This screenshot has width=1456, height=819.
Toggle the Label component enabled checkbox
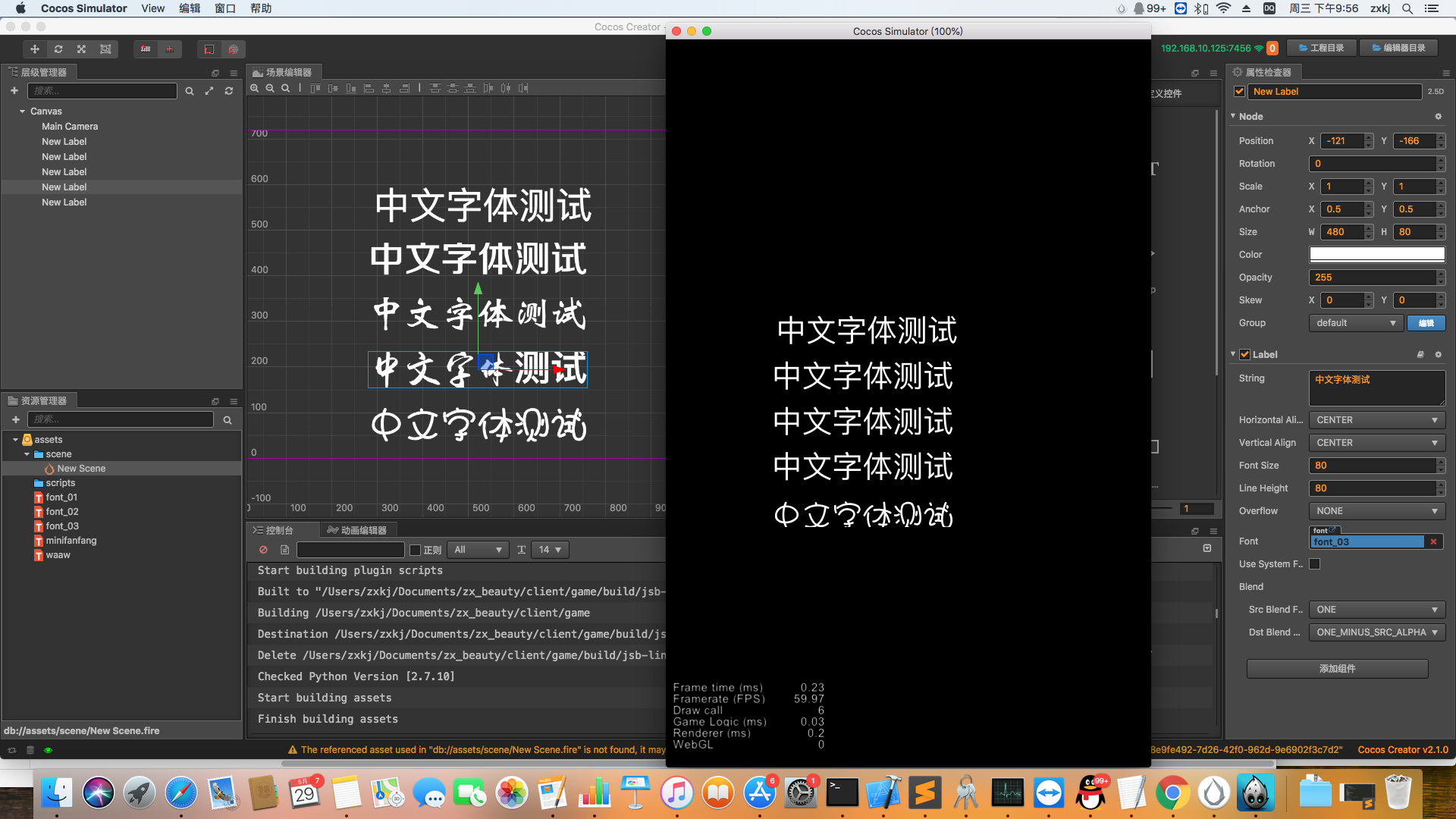click(x=1244, y=354)
